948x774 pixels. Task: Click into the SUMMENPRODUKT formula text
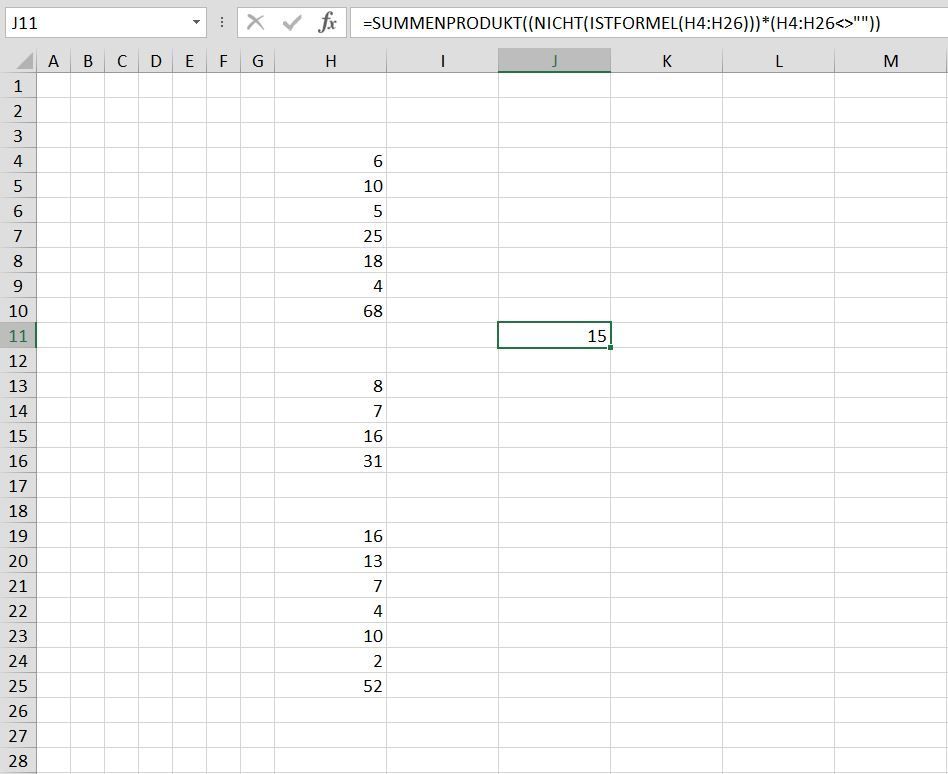click(622, 23)
